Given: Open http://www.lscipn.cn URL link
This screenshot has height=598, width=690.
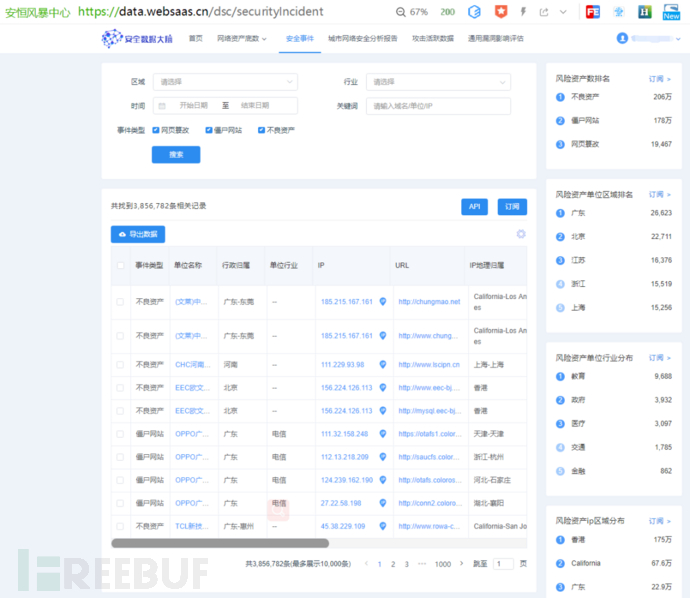Looking at the screenshot, I should click(429, 365).
